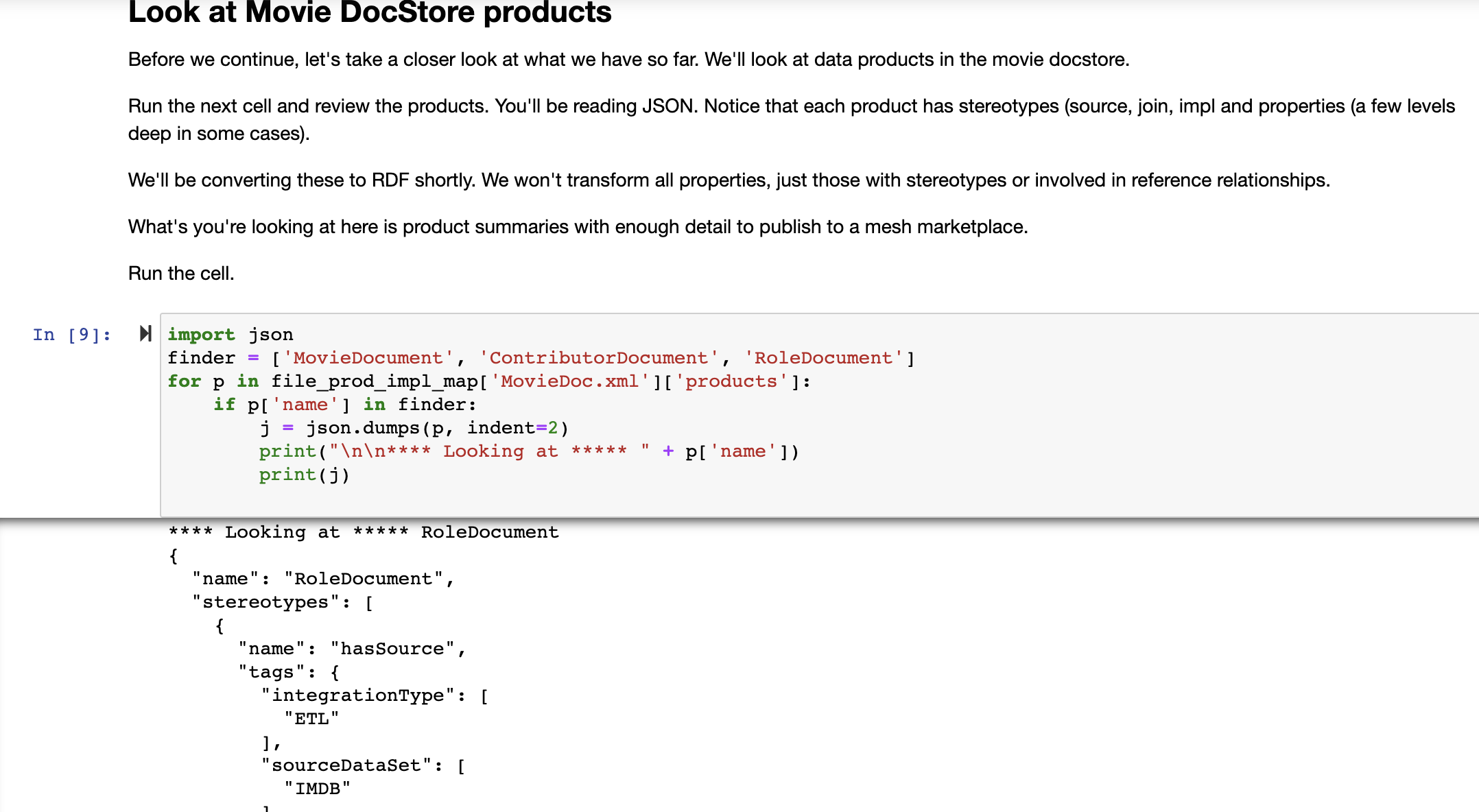Place cursor in the finder list definition line
The image size is (1479, 812).
[x=480, y=357]
